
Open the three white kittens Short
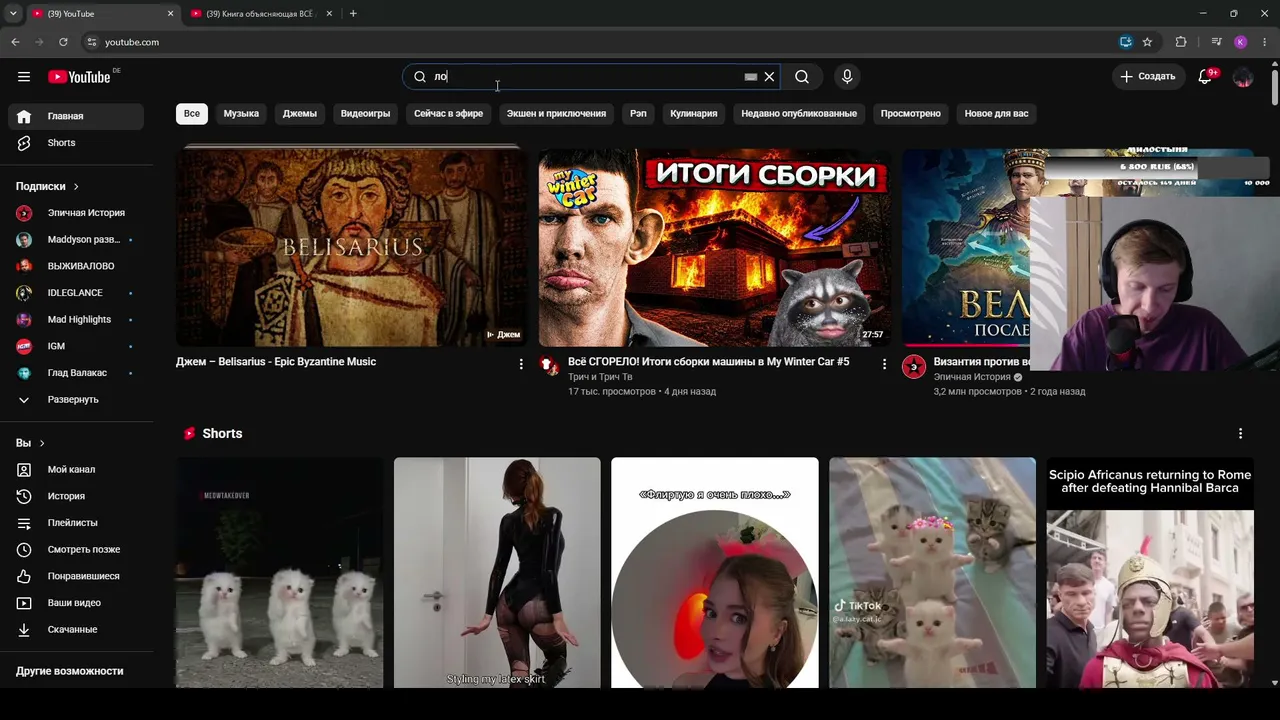279,573
